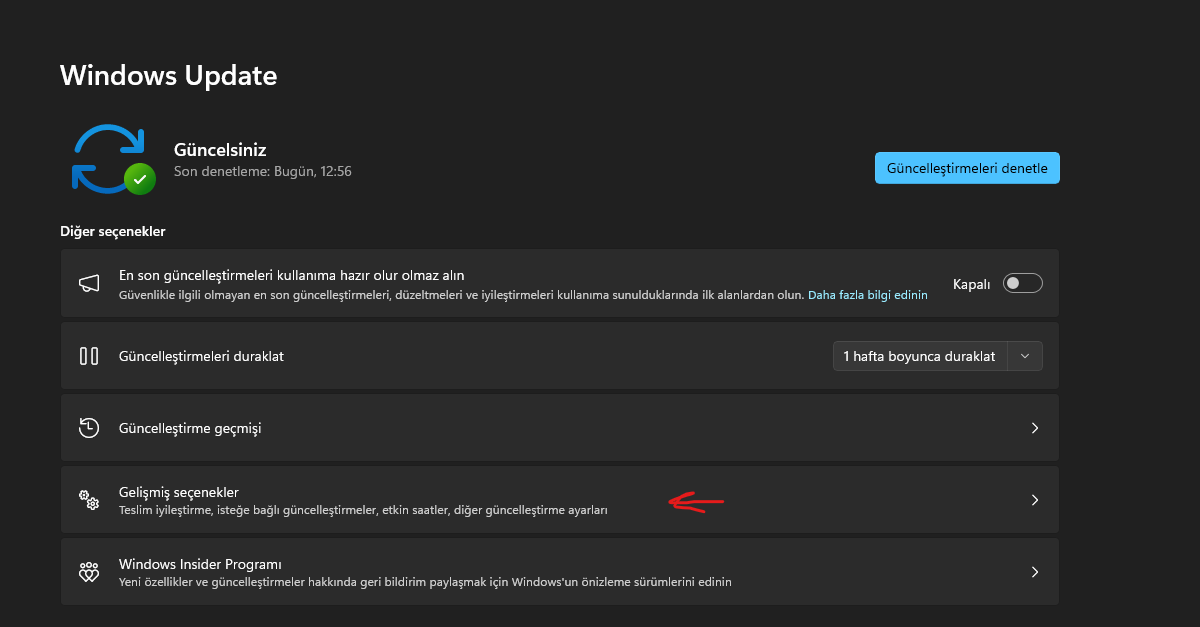Viewport: 1200px width, 627px height.
Task: Click the history clock icon
Action: click(x=89, y=428)
